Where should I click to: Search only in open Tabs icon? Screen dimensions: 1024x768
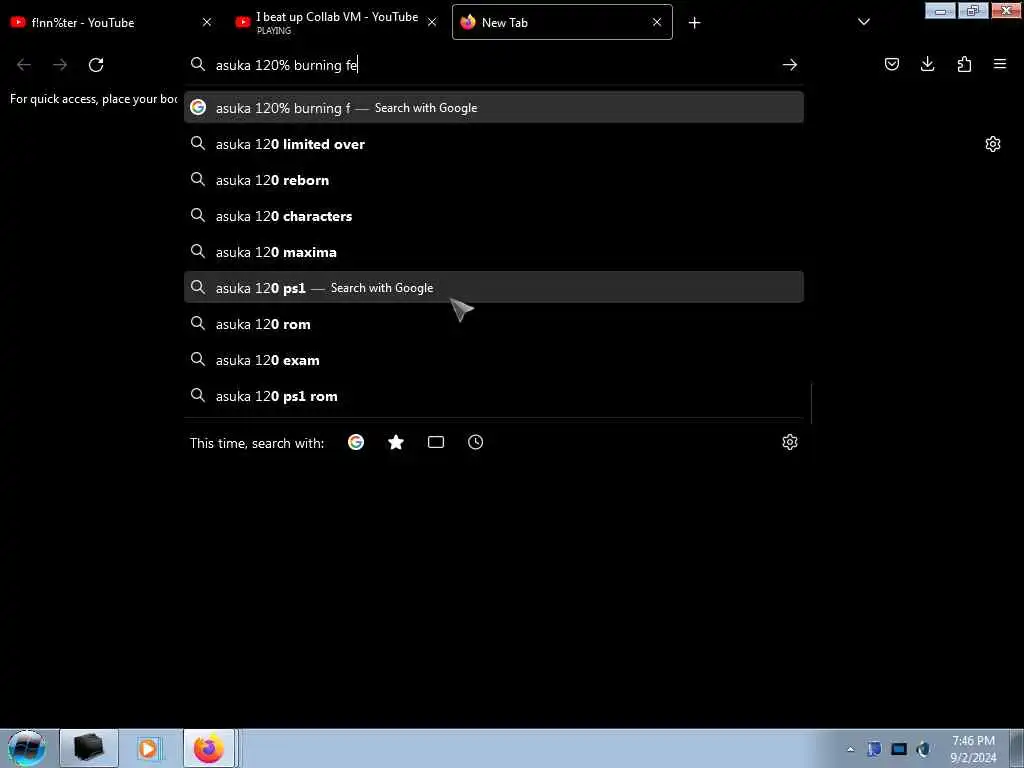click(x=436, y=442)
